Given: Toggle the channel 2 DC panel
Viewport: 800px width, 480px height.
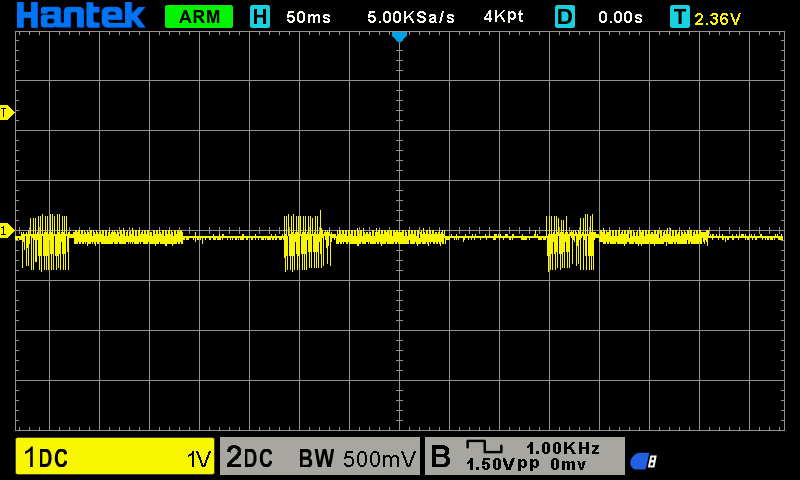Looking at the screenshot, I should click(320, 456).
